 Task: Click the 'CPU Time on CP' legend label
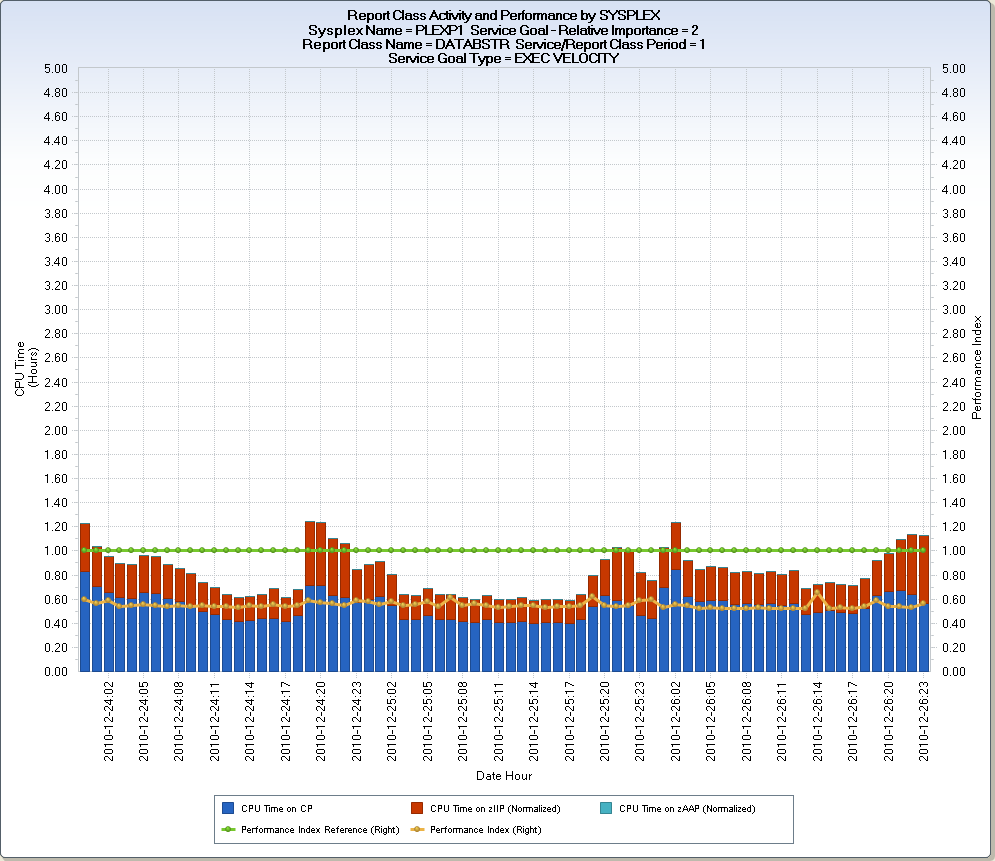pos(277,808)
